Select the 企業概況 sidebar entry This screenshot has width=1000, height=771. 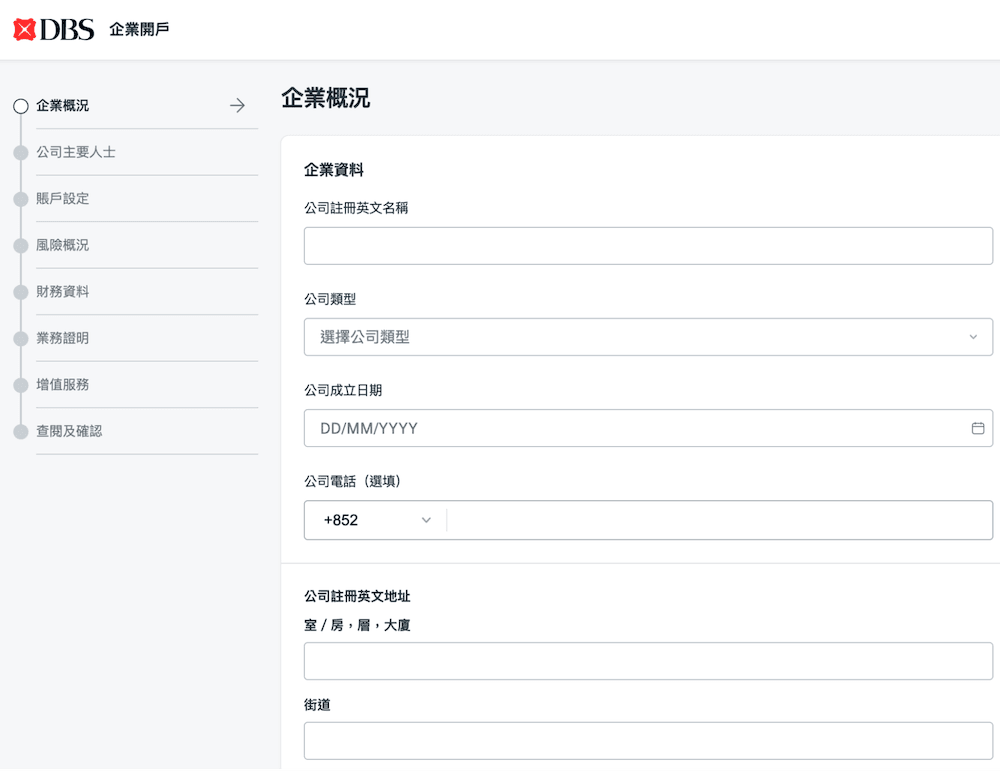(x=62, y=105)
